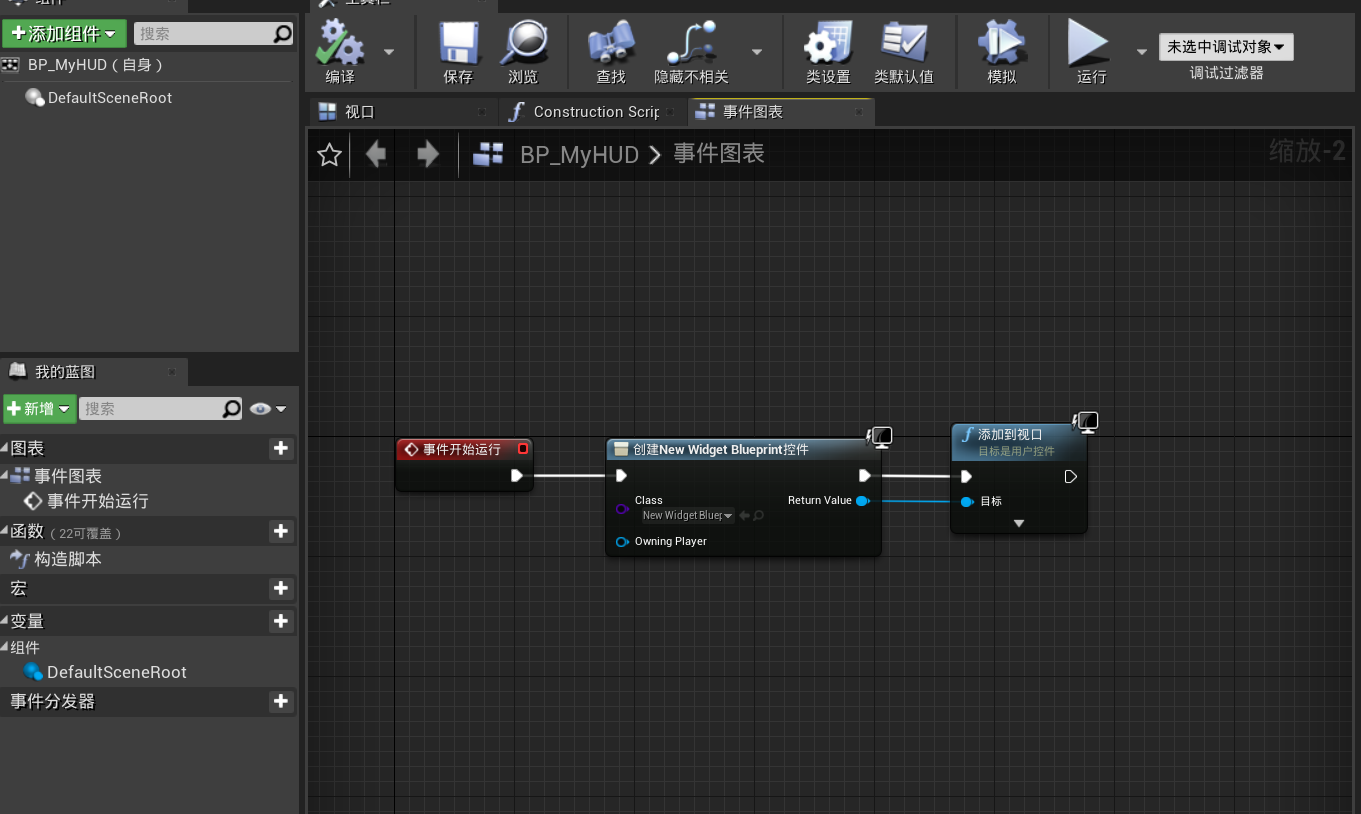
Task: Click the 新增 button in 我的蓝图
Action: [39, 408]
